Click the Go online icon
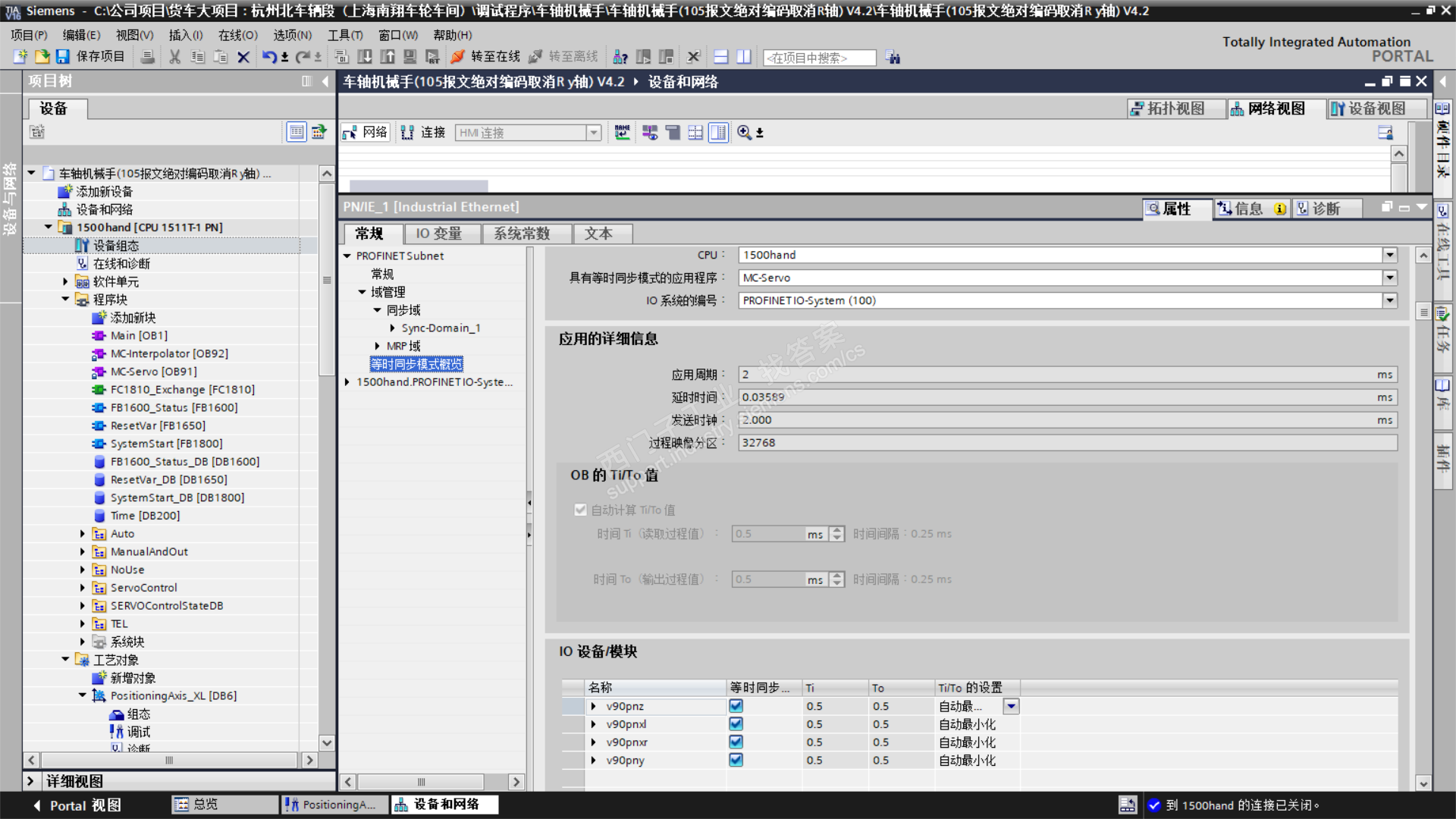Image resolution: width=1456 pixels, height=819 pixels. (457, 57)
